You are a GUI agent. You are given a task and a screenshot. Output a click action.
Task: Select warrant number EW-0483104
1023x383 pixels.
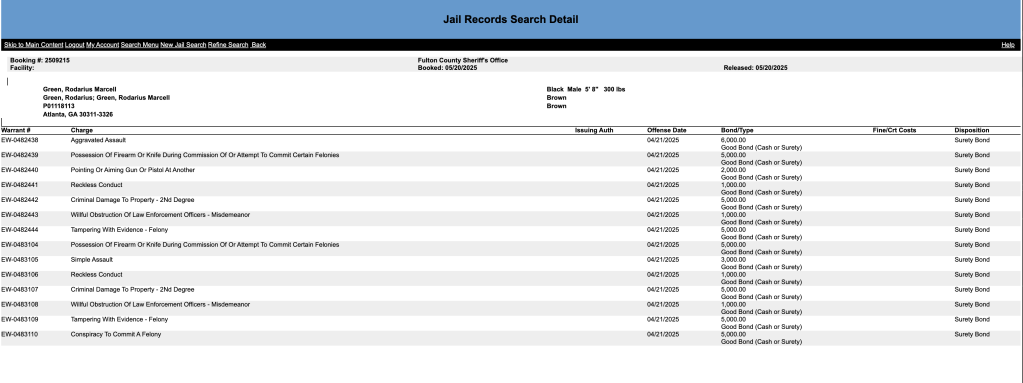pos(20,245)
